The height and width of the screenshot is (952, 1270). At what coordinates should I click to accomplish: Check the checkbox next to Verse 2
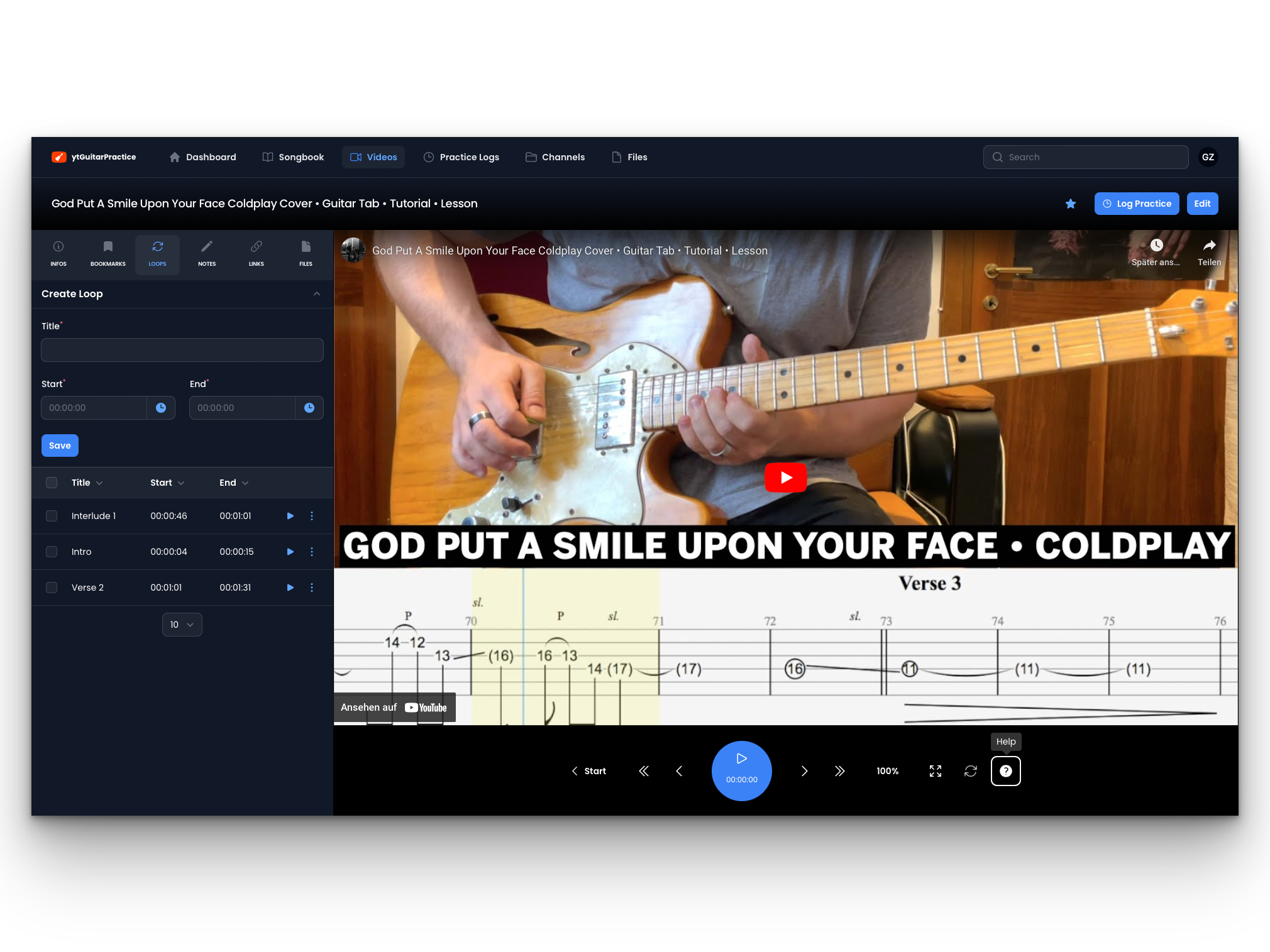(x=52, y=587)
